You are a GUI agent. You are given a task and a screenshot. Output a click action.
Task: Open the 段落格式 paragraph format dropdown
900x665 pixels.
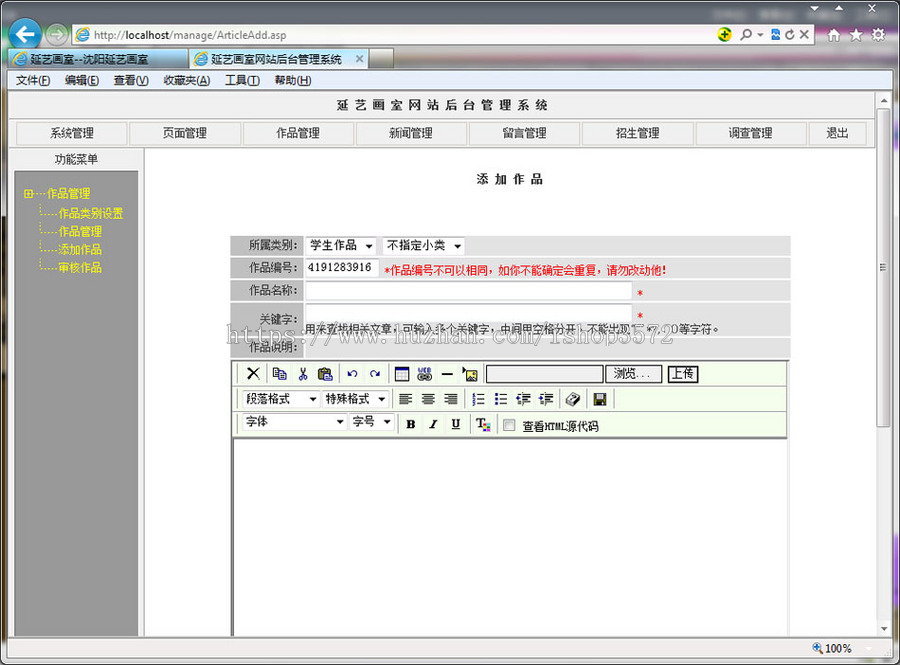point(280,398)
